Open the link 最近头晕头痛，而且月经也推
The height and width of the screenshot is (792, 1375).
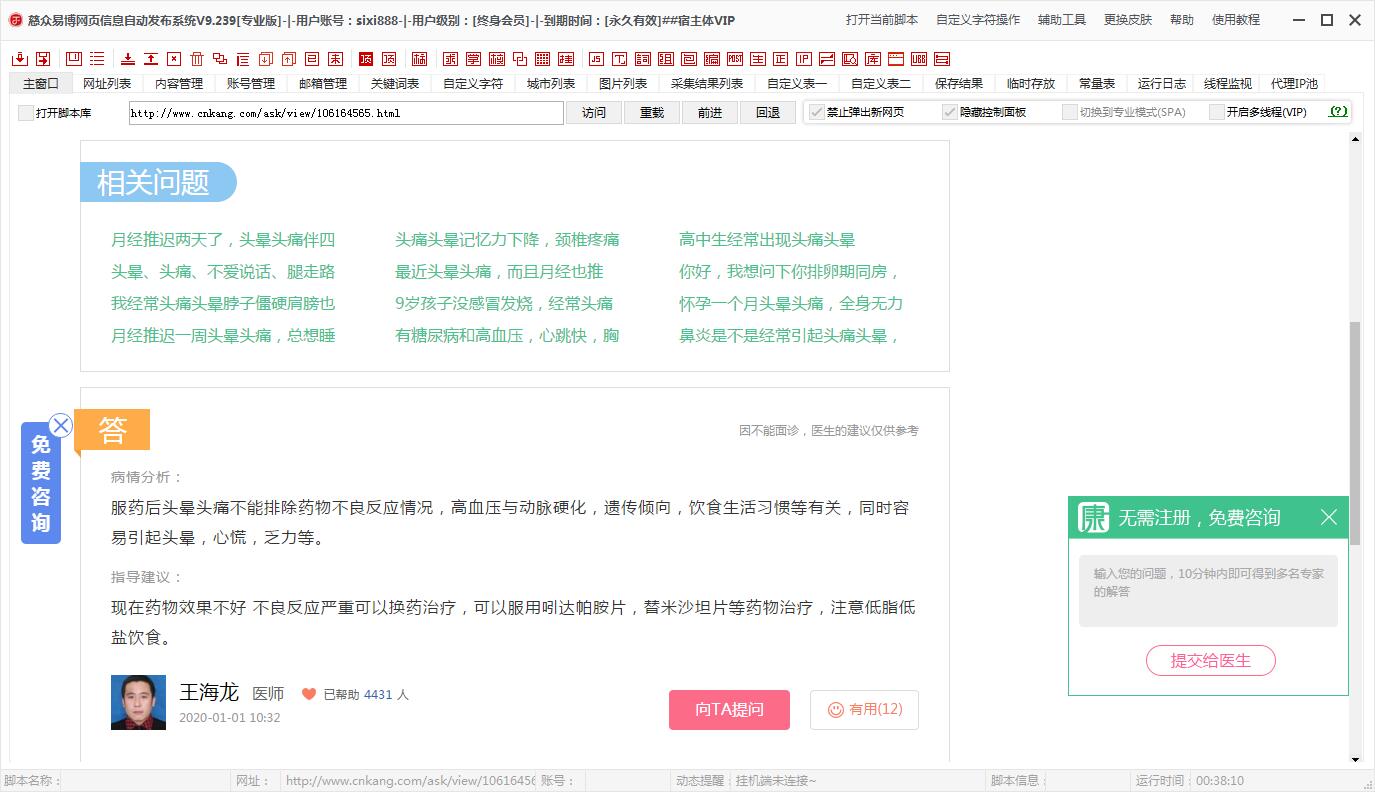click(499, 272)
